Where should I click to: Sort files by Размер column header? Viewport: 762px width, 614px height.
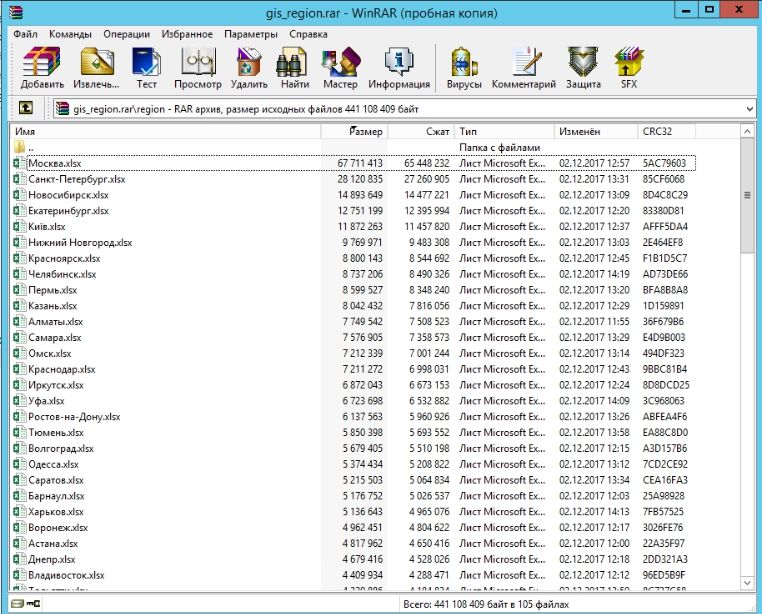pos(354,131)
